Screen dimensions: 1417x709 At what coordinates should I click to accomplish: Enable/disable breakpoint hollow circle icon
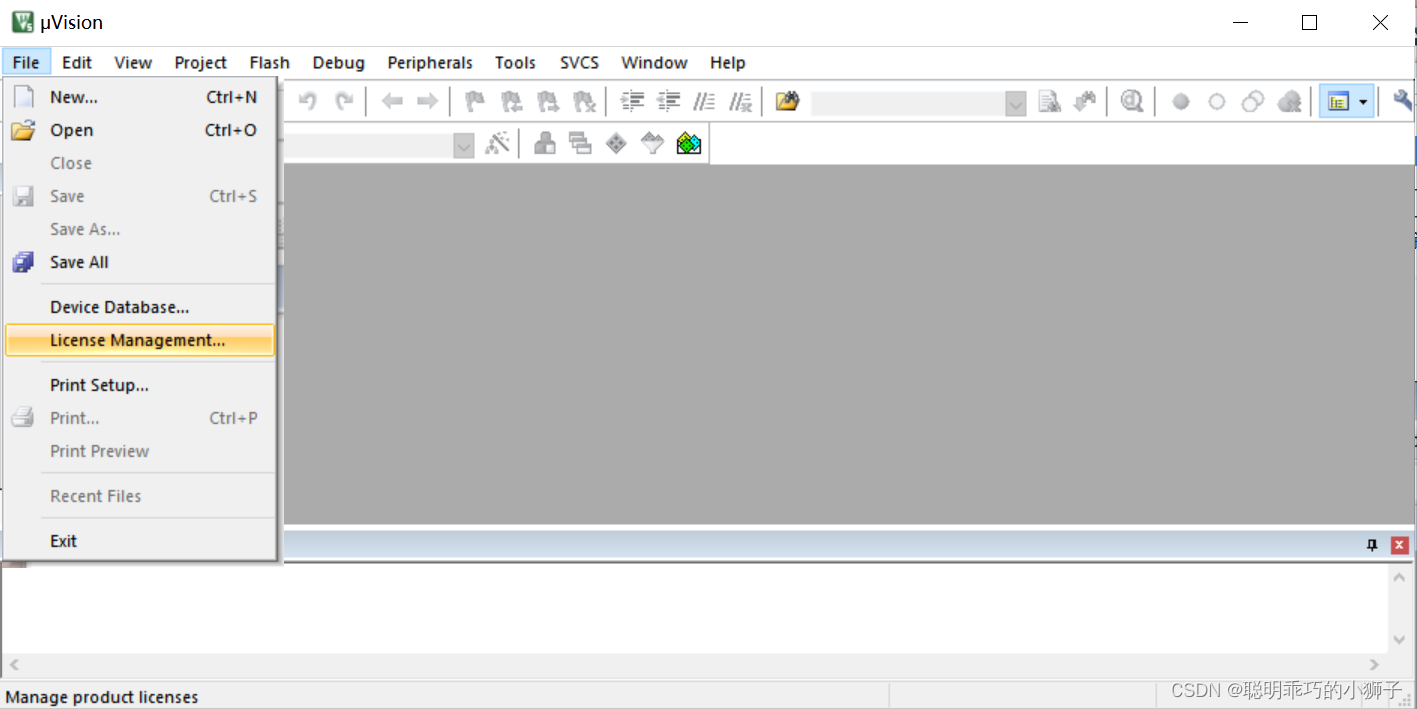click(x=1217, y=101)
